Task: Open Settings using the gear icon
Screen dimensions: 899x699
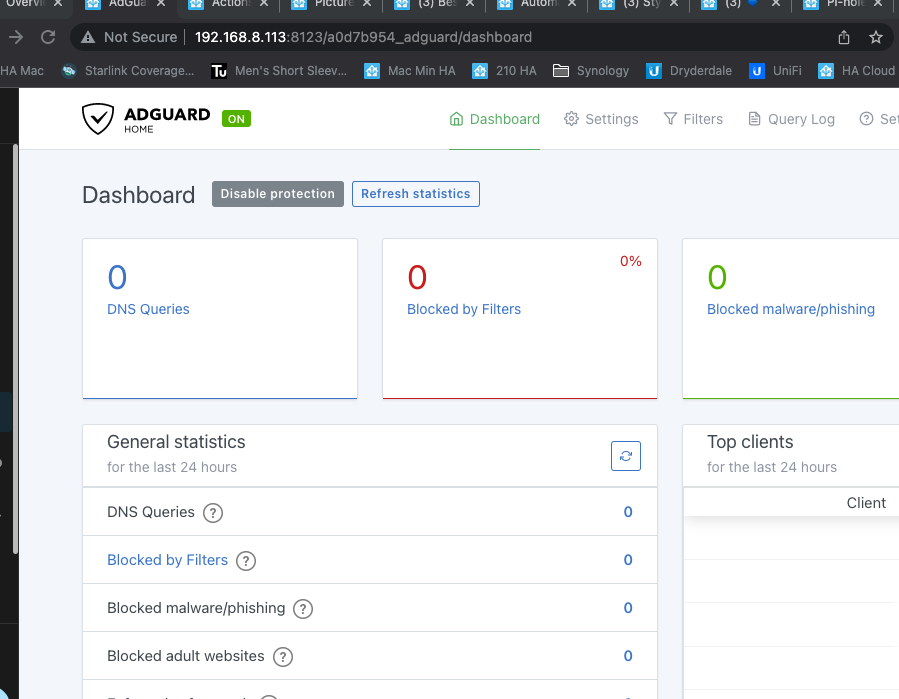Action: (x=572, y=119)
